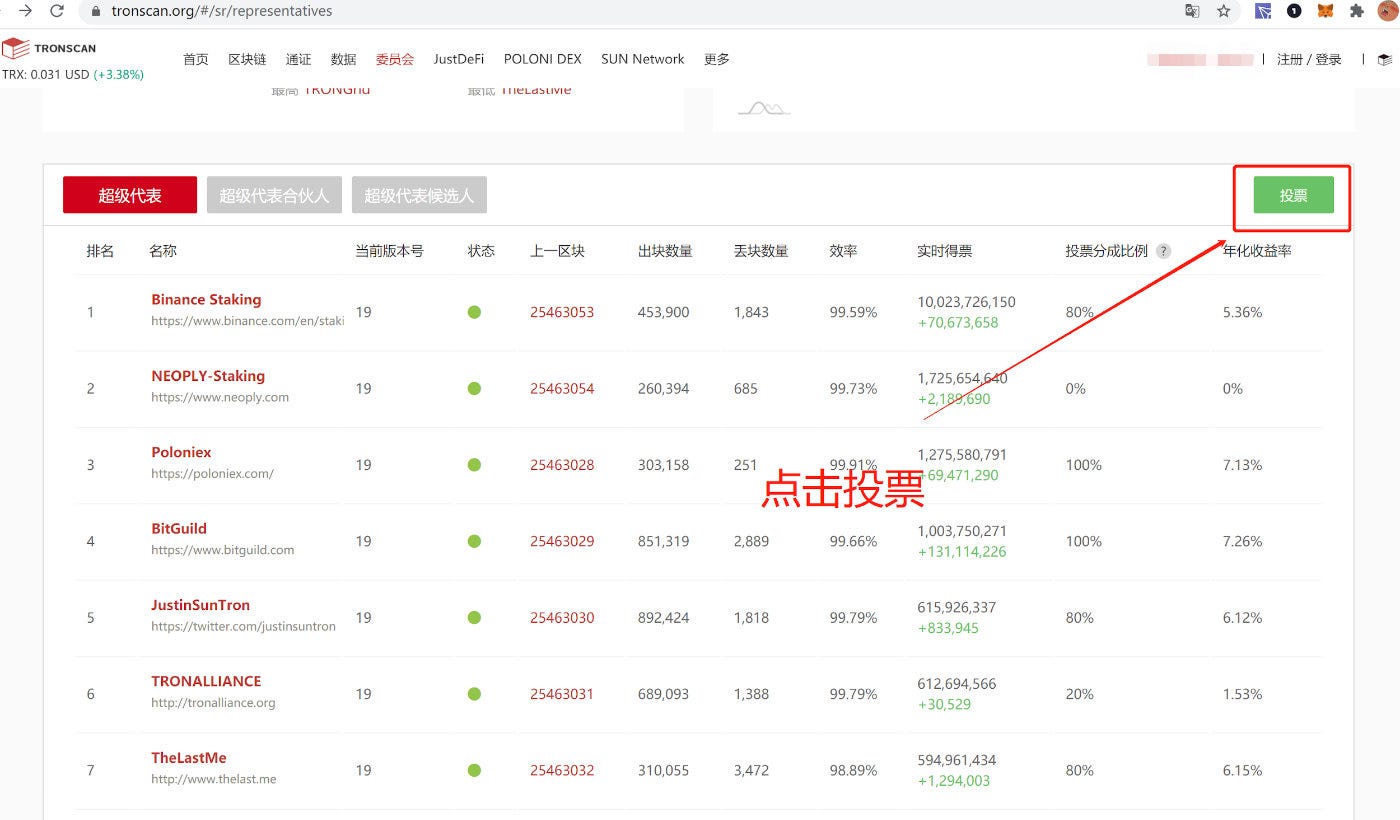Open the 委员会 menu

[395, 59]
